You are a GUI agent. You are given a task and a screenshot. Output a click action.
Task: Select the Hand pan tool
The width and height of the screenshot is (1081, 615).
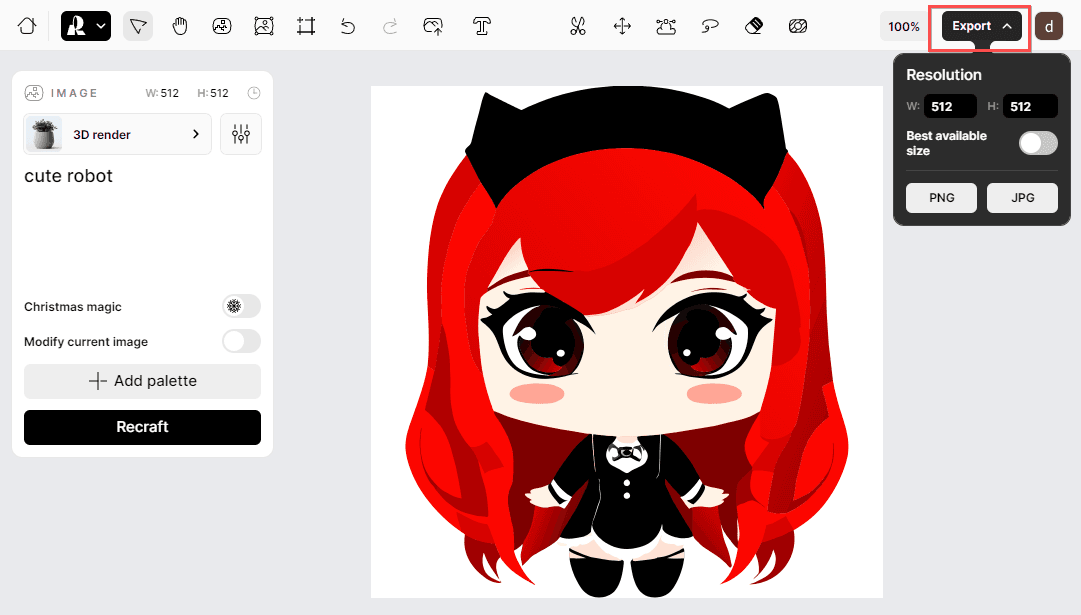coord(180,26)
